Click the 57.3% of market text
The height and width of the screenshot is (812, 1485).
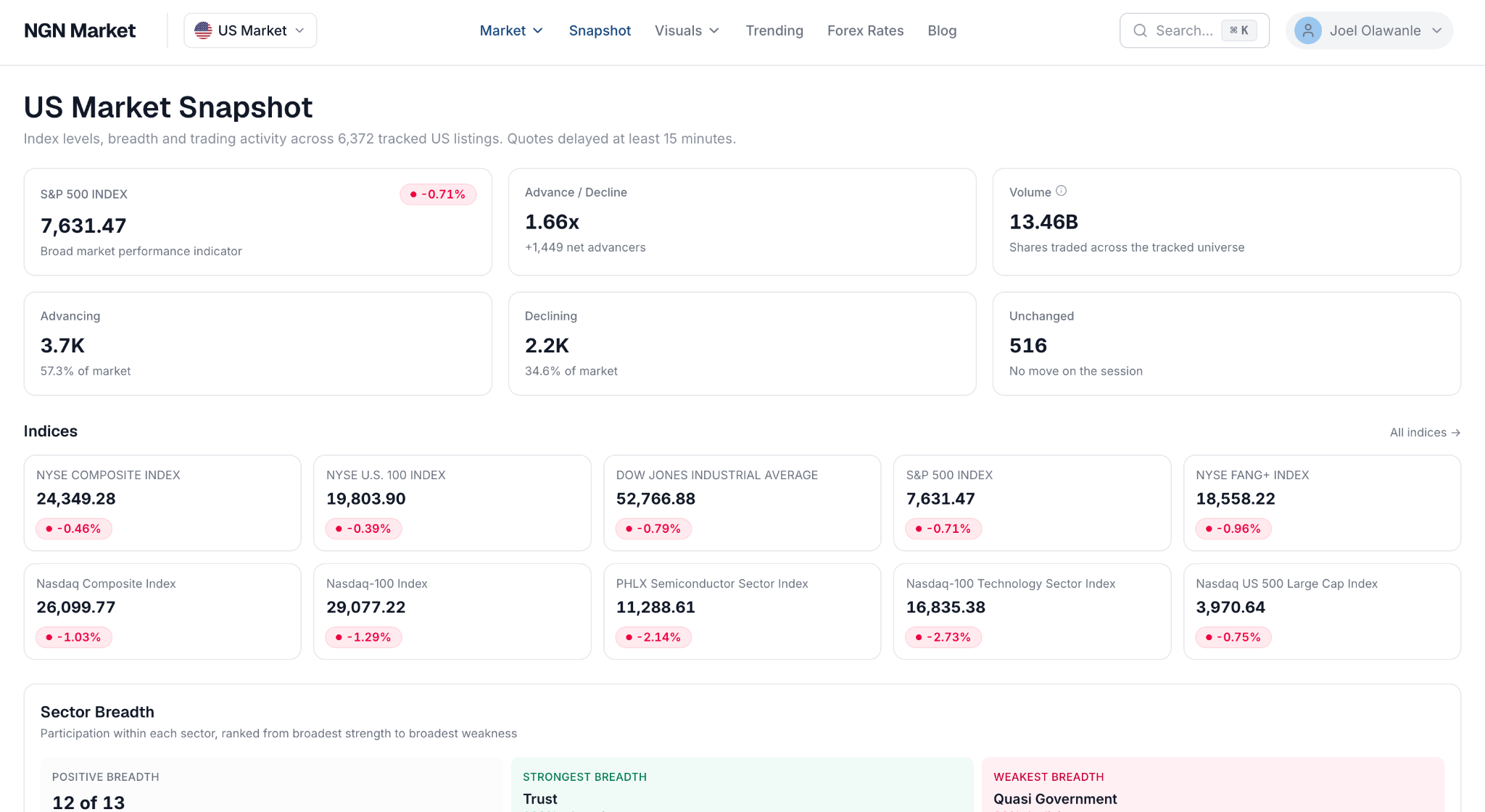click(x=86, y=371)
